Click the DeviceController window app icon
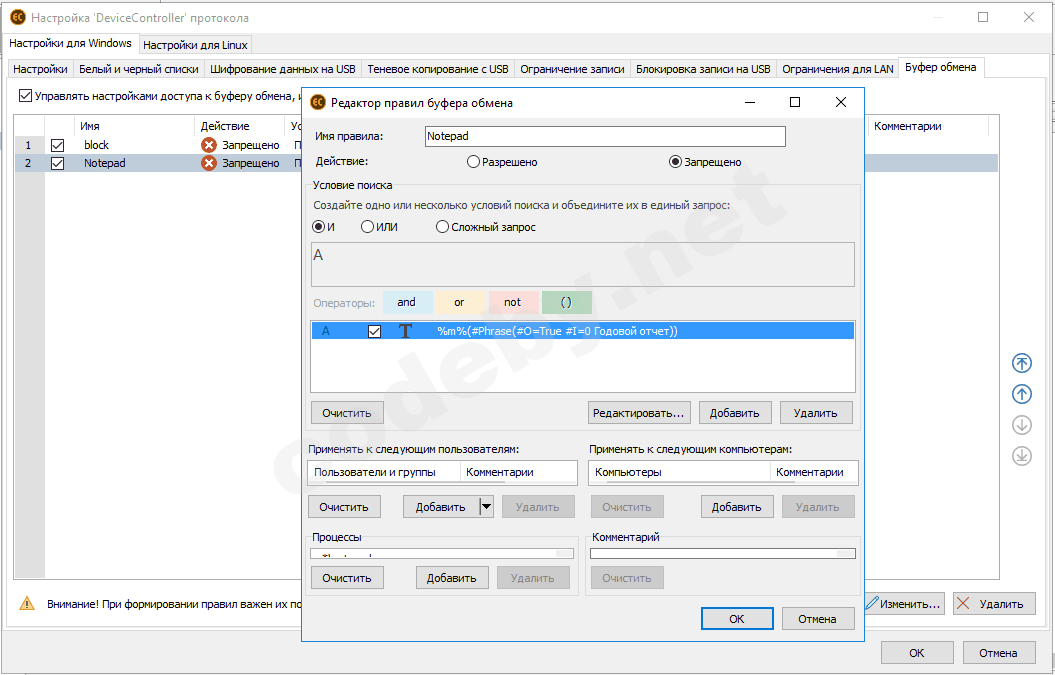This screenshot has height=675, width=1055. (x=18, y=17)
